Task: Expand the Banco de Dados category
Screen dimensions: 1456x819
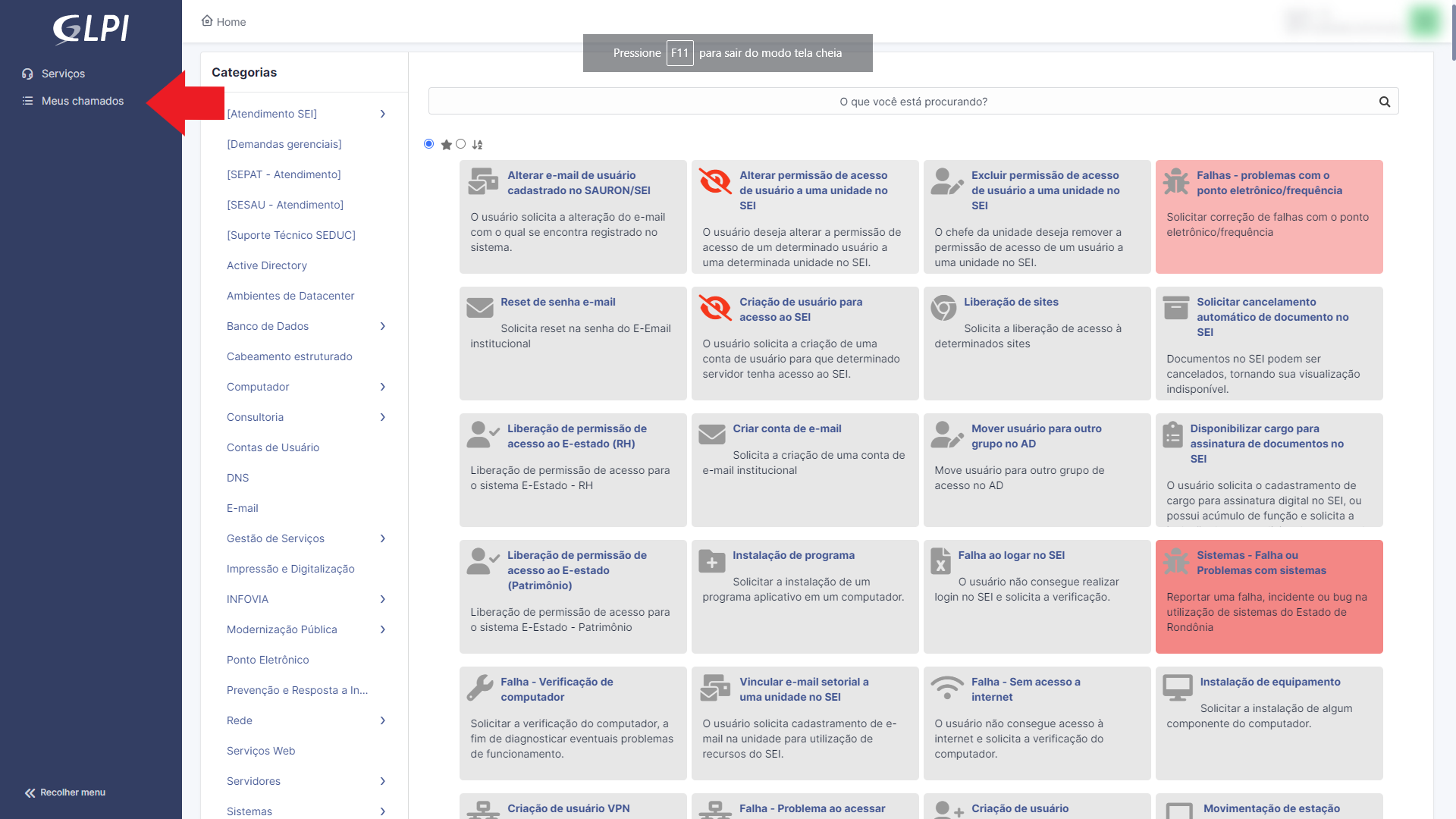Action: [383, 326]
